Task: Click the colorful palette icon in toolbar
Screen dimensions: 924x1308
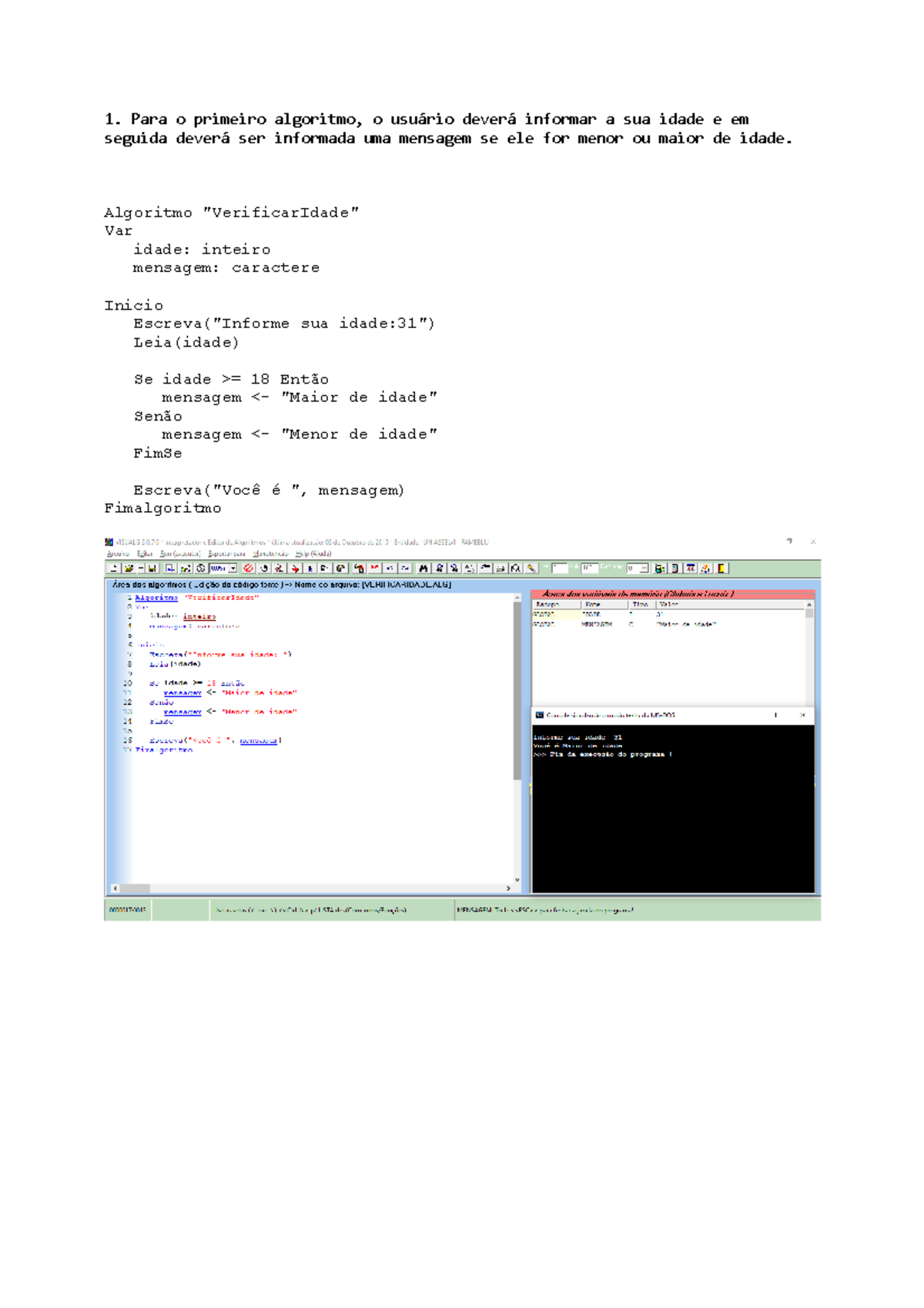Action: [x=705, y=568]
